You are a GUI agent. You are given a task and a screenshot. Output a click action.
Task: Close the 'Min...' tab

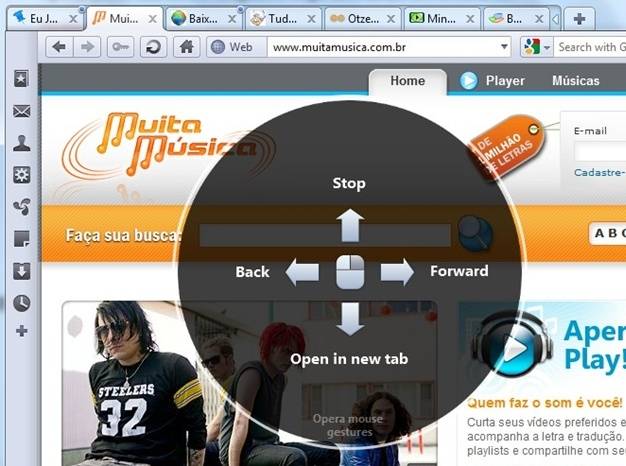(471, 19)
